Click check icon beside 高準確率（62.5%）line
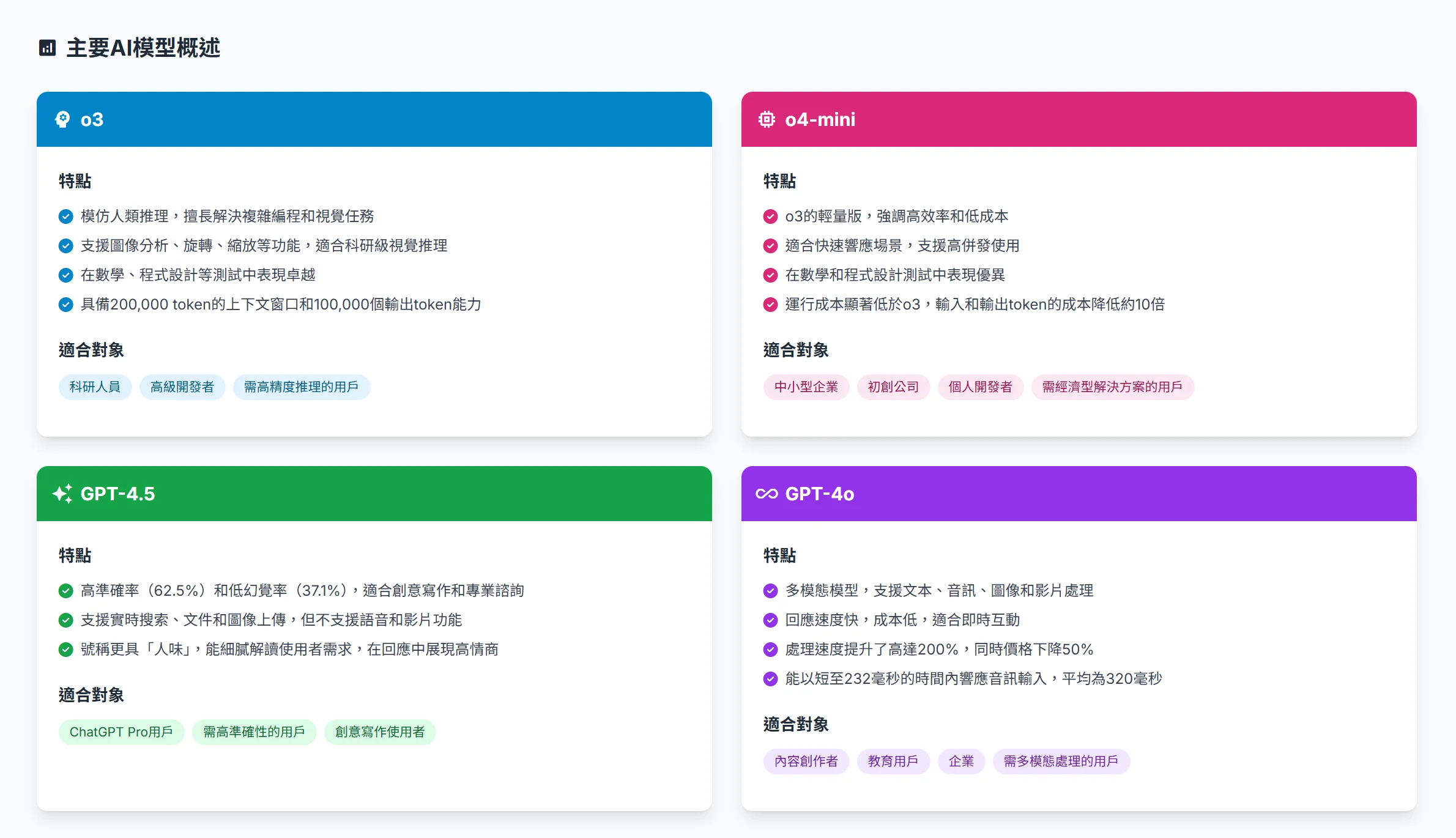This screenshot has height=838, width=1456. click(66, 591)
